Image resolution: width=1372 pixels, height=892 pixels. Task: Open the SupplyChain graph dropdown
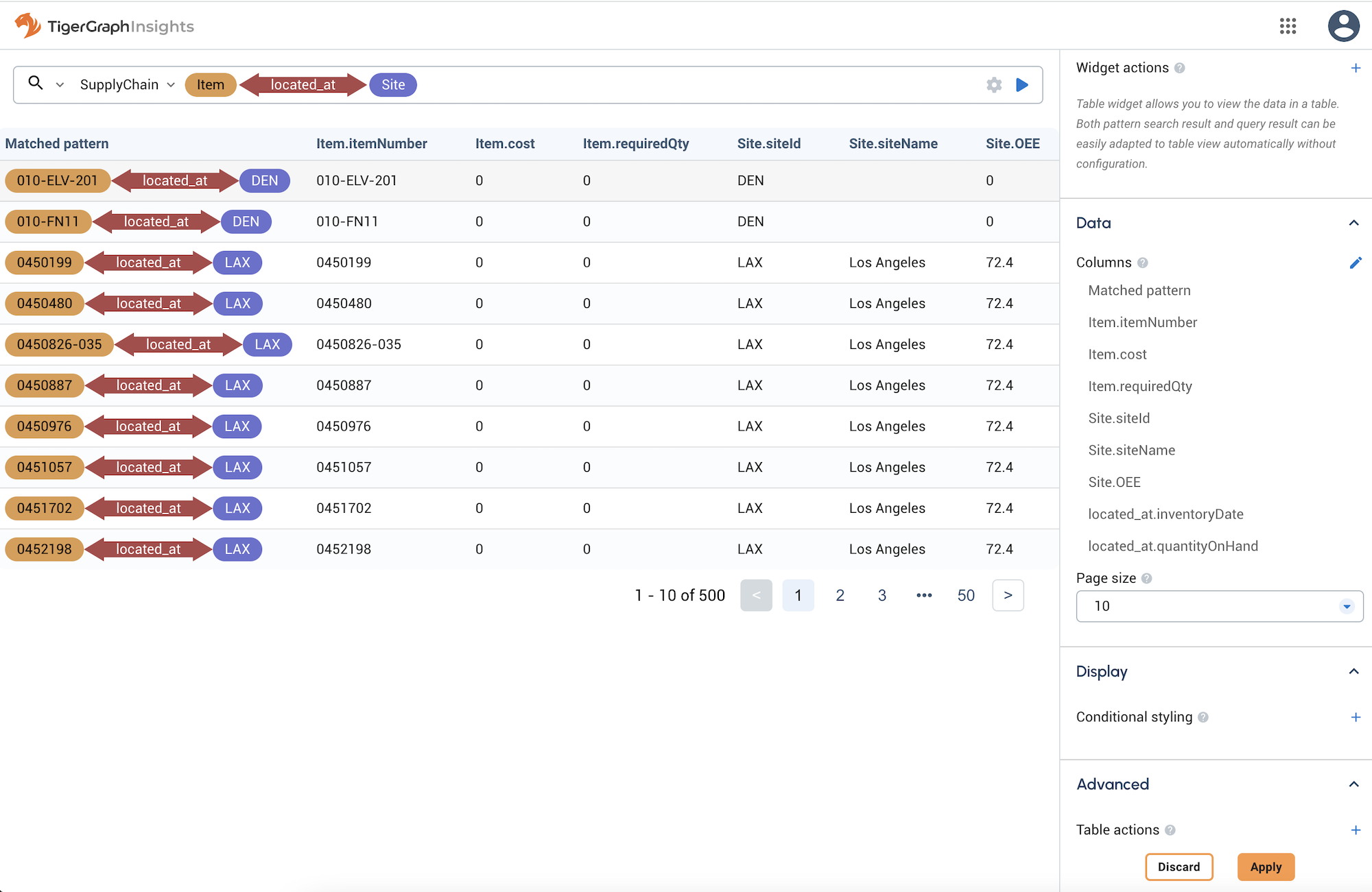(x=126, y=84)
